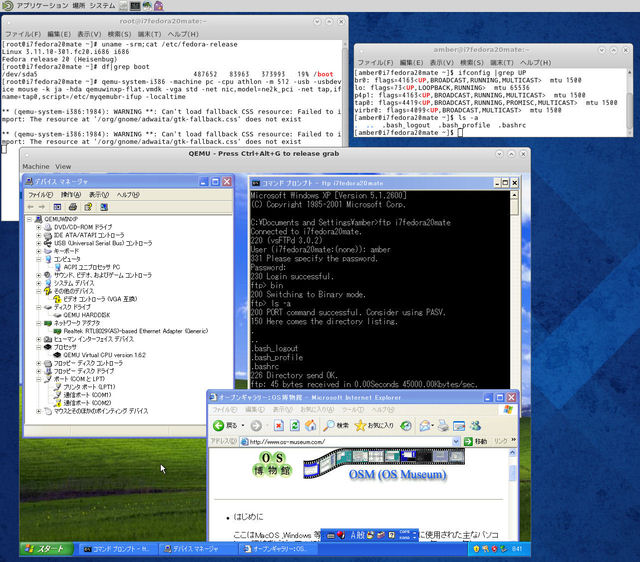Screen dimensions: 640x562
Task: Click security shield icon in XP tray
Action: point(476,549)
